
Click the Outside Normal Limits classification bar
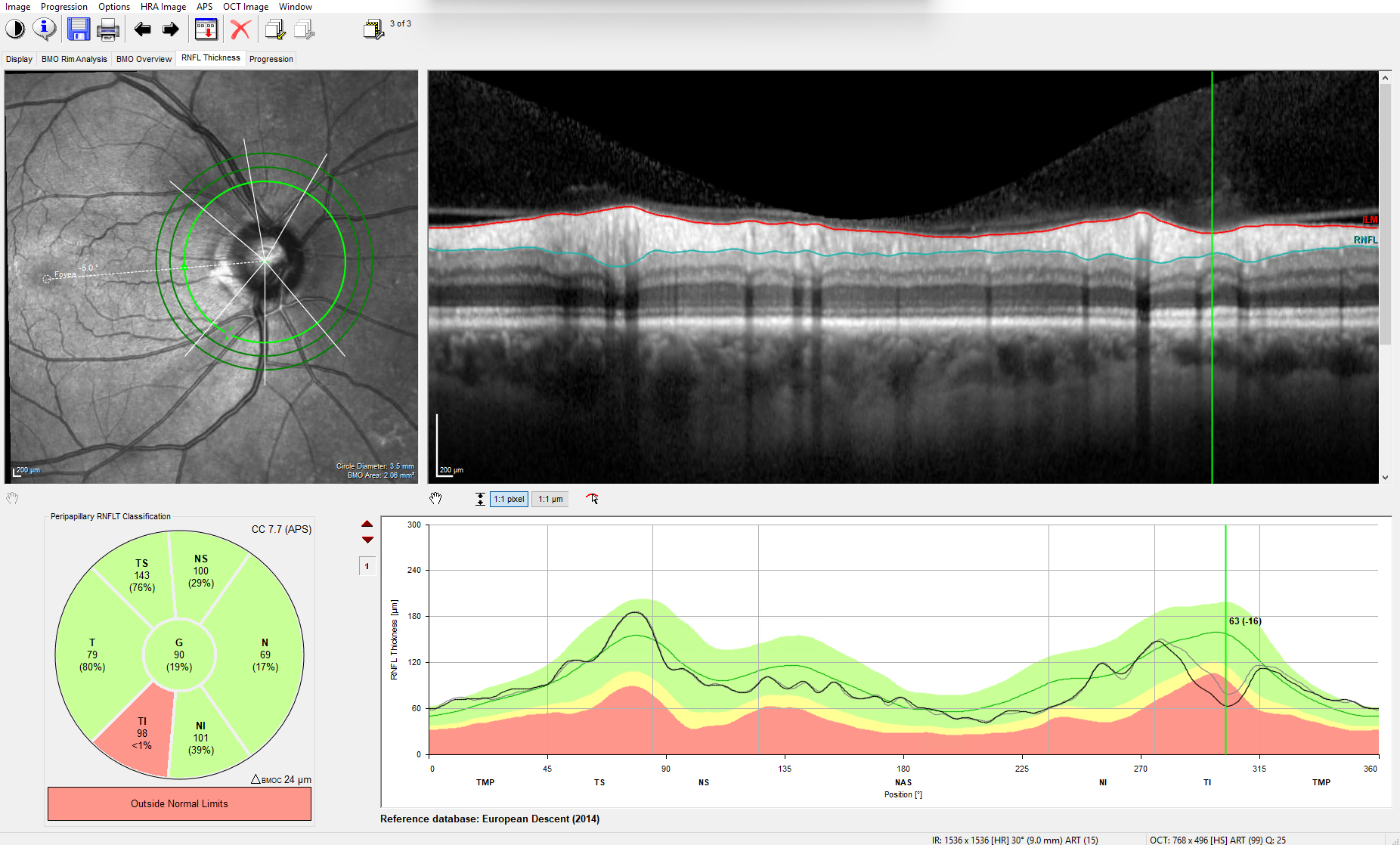pyautogui.click(x=179, y=803)
